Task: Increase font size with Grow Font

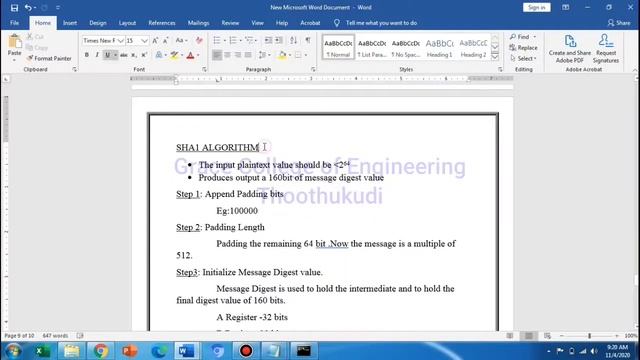Action: point(155,40)
